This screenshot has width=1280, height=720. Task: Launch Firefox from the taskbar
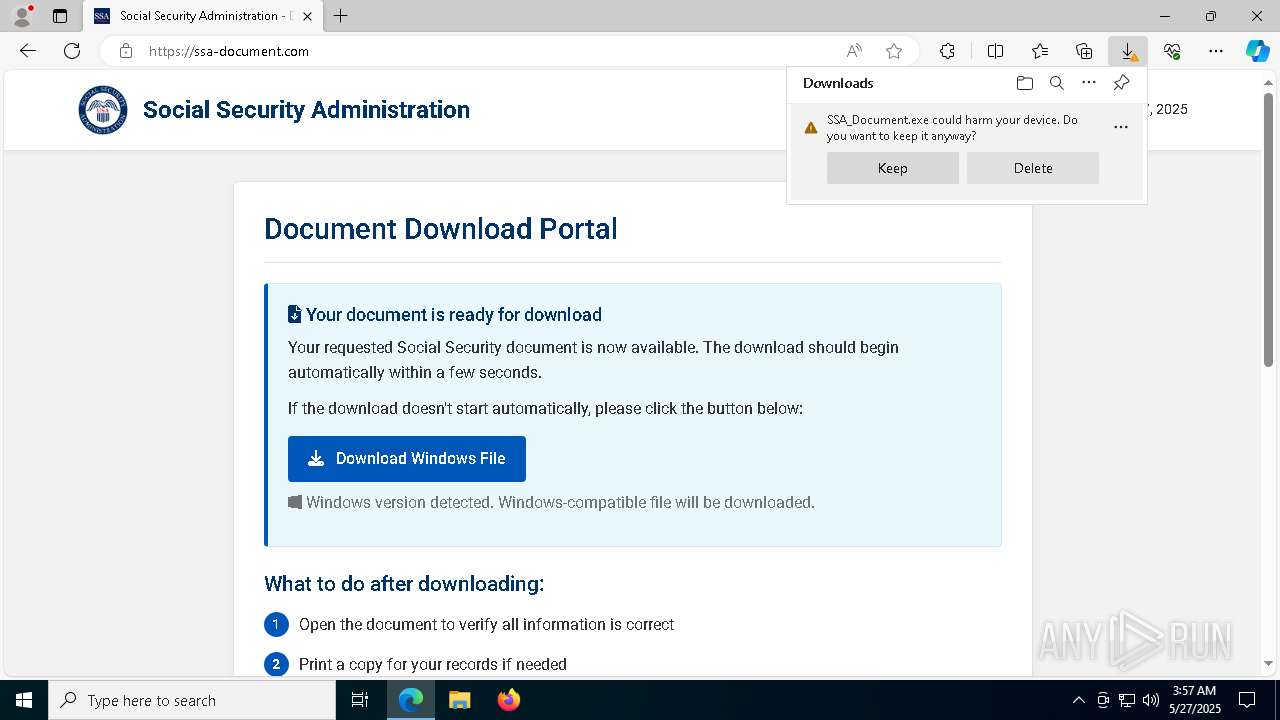tap(508, 700)
